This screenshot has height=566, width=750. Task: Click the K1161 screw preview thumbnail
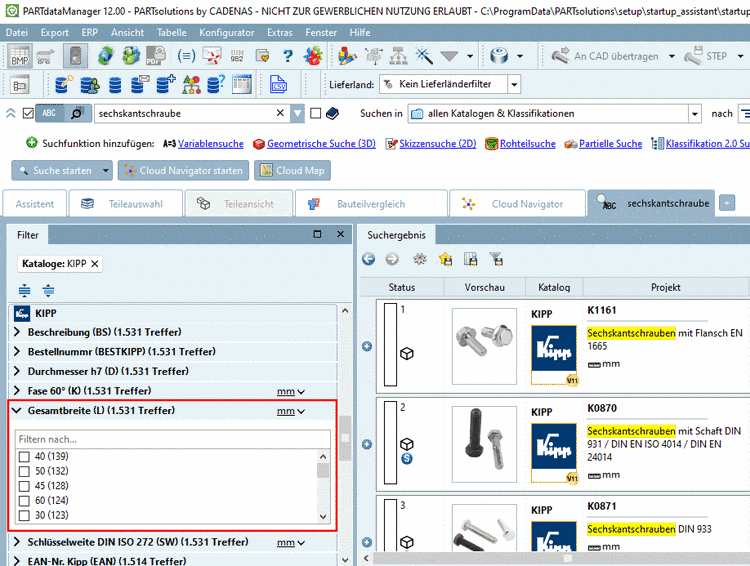[484, 346]
